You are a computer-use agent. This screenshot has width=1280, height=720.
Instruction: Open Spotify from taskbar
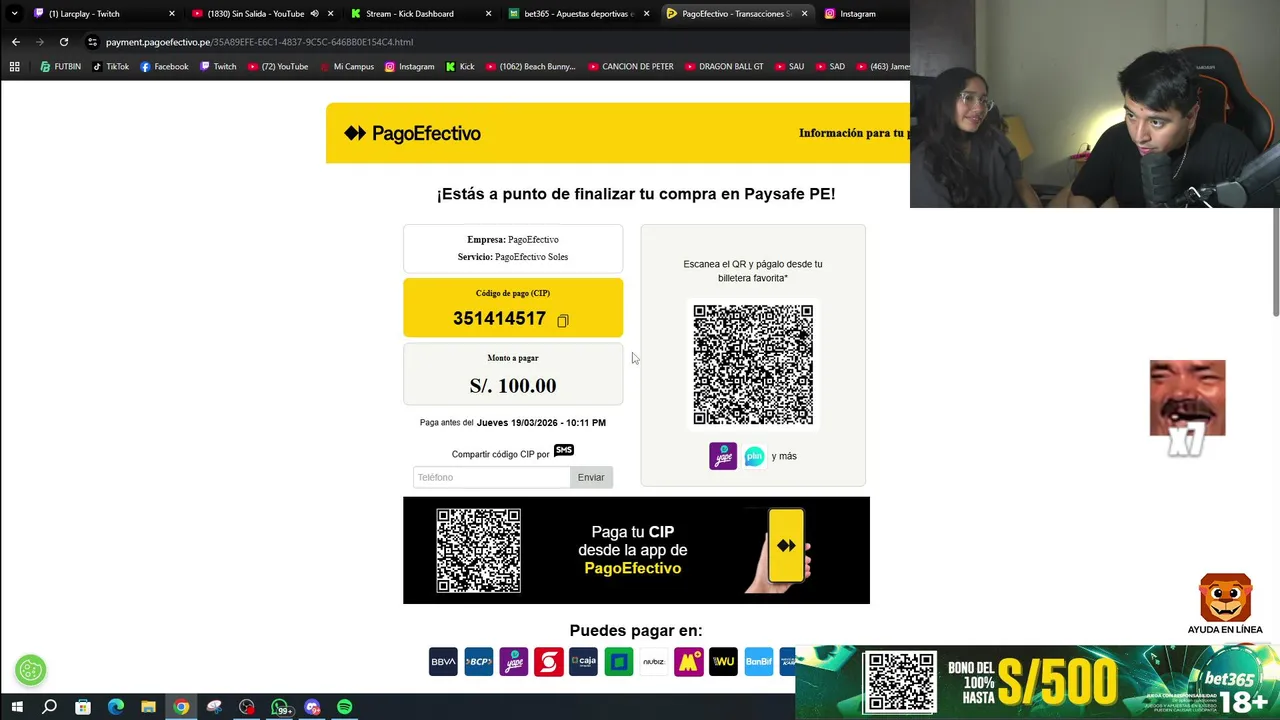click(x=344, y=707)
